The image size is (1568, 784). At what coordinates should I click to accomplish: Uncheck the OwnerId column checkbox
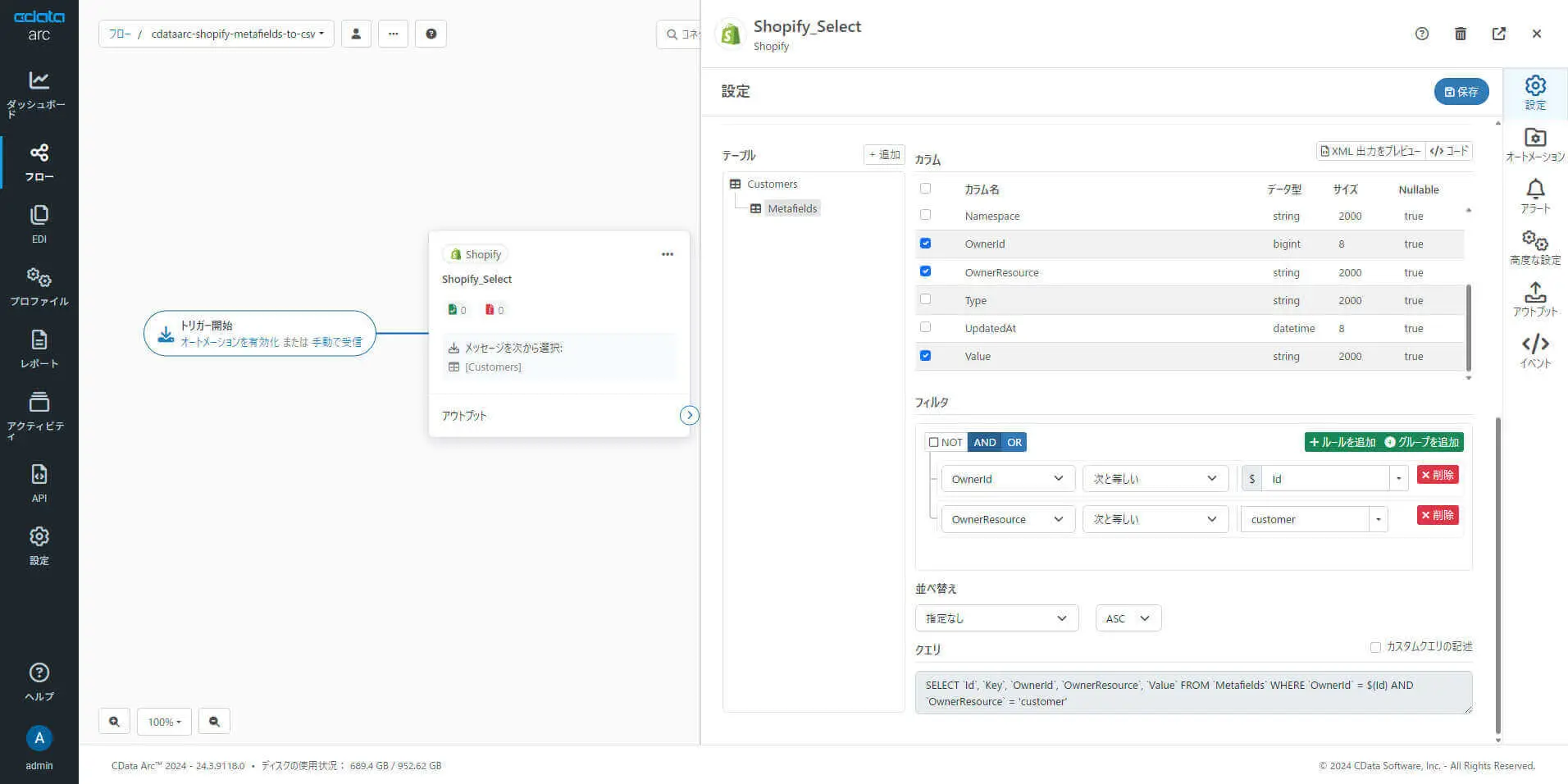pos(925,244)
